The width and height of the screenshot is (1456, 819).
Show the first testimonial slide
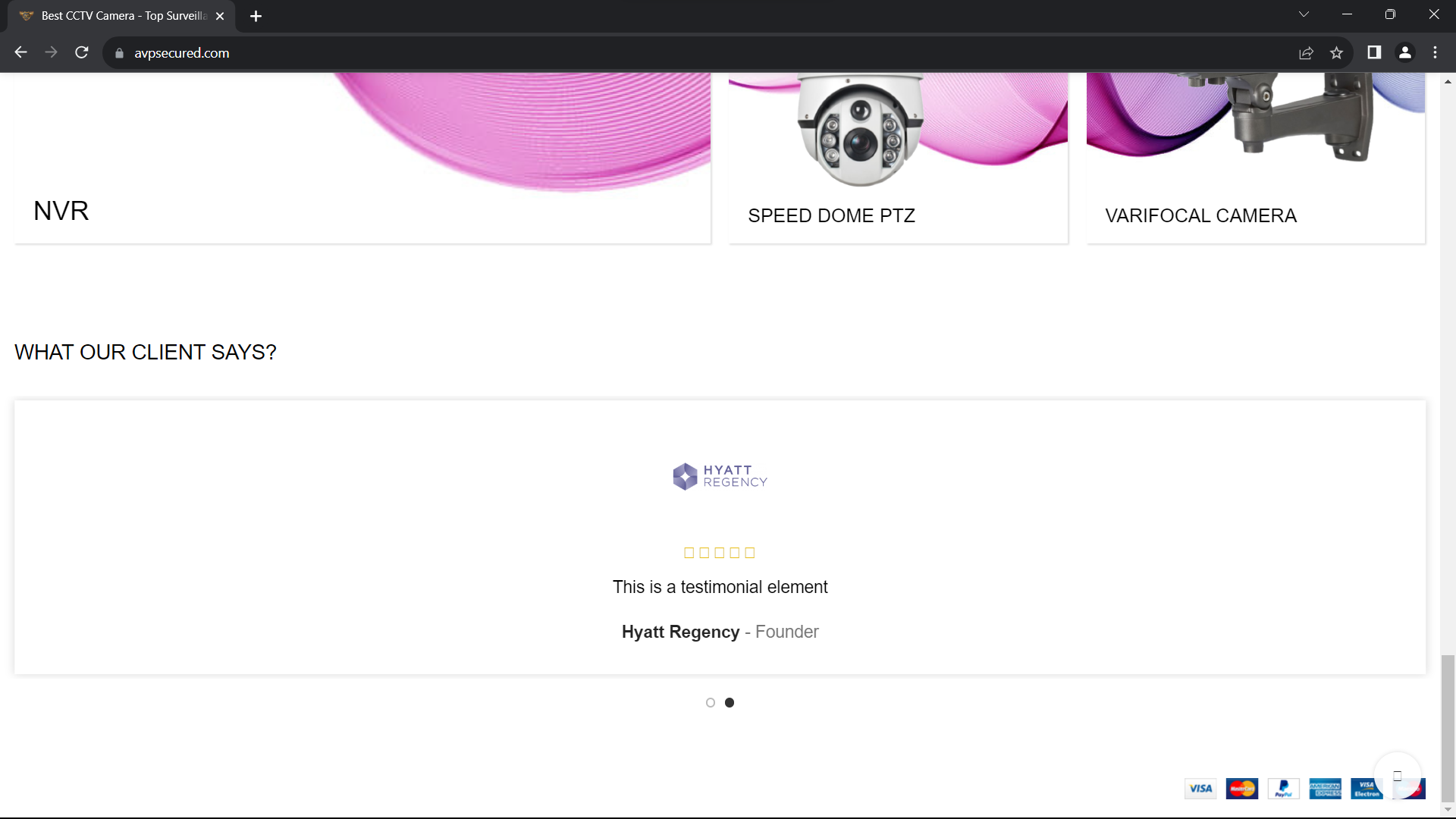tap(711, 703)
